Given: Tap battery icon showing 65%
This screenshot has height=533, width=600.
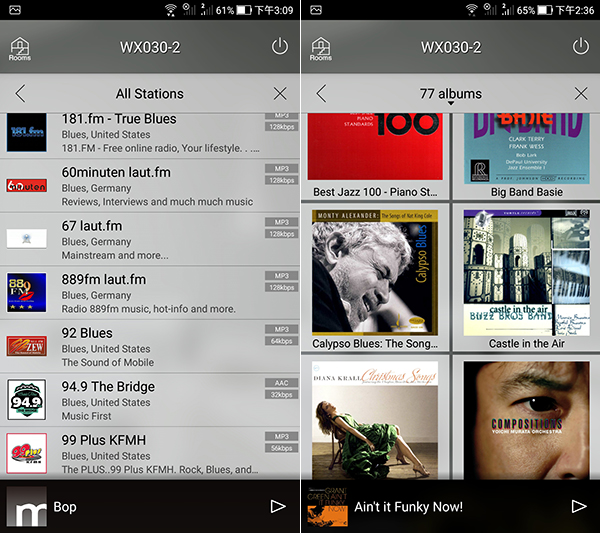Looking at the screenshot, I should coord(545,10).
